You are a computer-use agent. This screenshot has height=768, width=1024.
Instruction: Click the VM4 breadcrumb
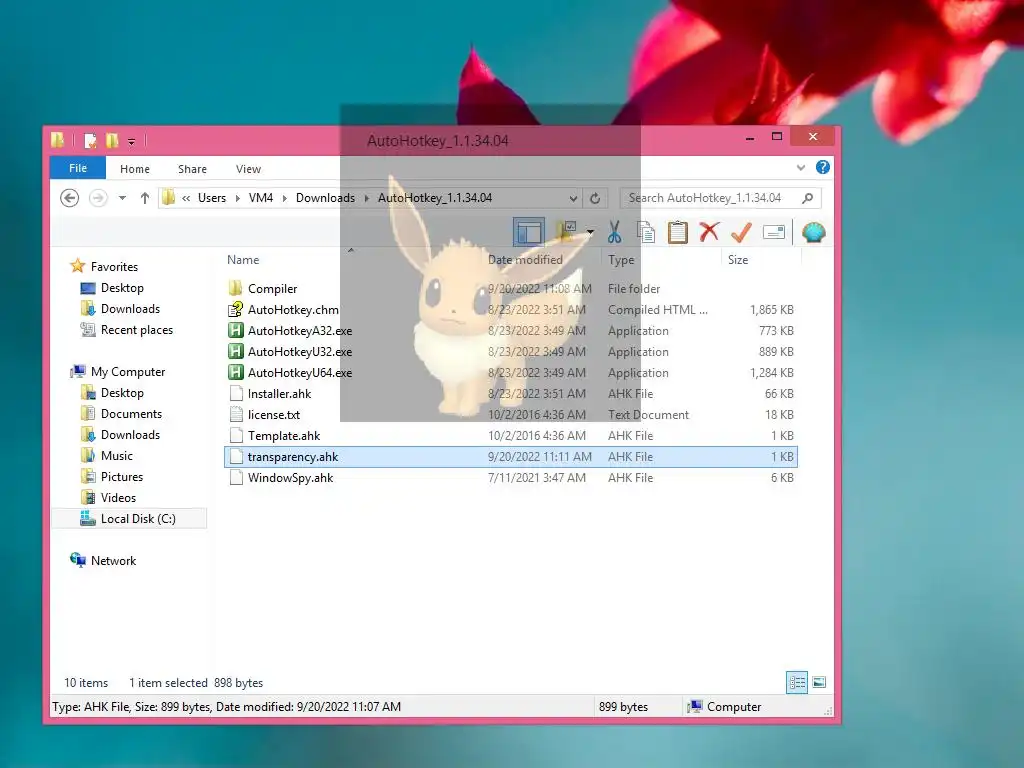[261, 197]
